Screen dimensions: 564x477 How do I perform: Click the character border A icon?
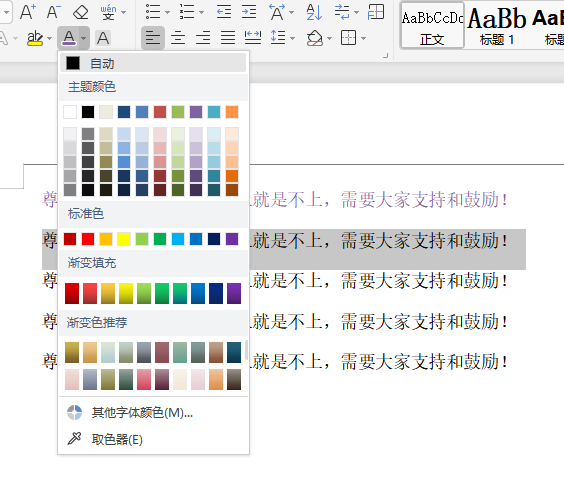[x=103, y=38]
